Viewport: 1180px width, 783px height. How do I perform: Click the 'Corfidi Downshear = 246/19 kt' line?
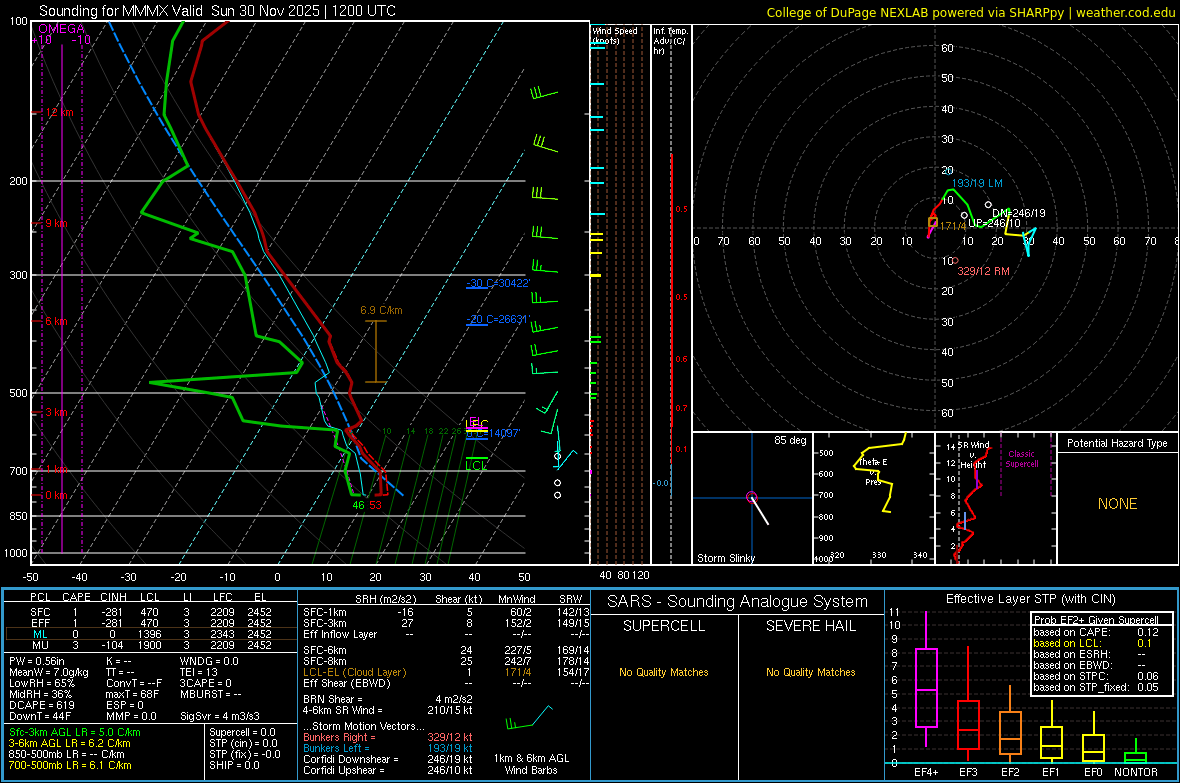[x=388, y=759]
